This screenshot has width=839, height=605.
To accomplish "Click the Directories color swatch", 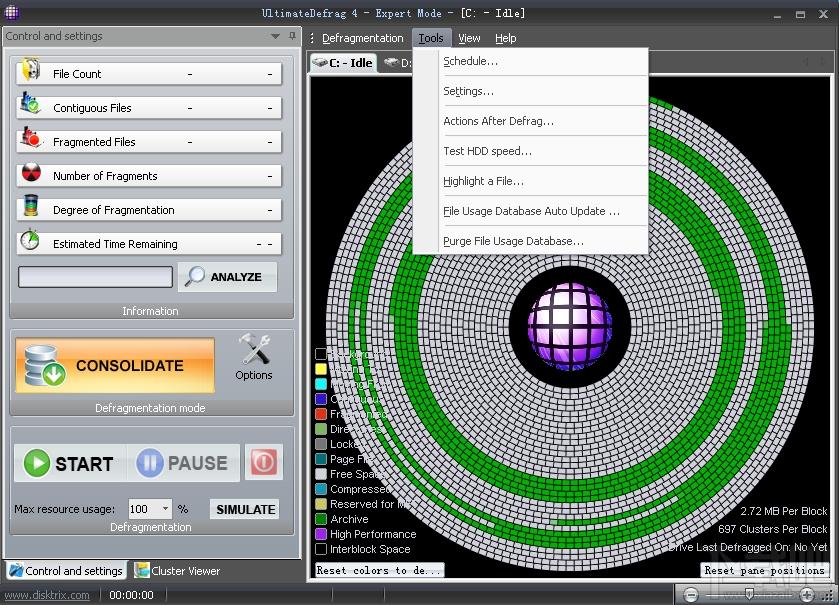I will [321, 429].
